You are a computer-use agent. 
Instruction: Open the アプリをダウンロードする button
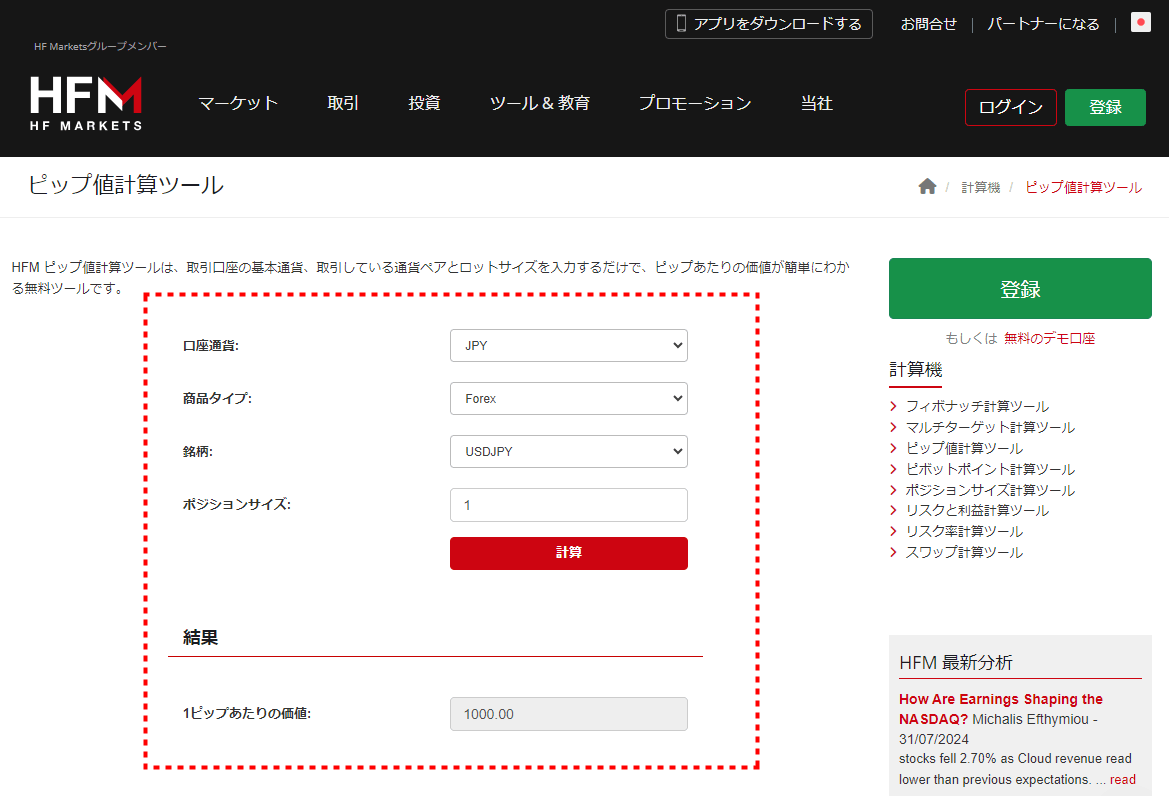point(769,24)
